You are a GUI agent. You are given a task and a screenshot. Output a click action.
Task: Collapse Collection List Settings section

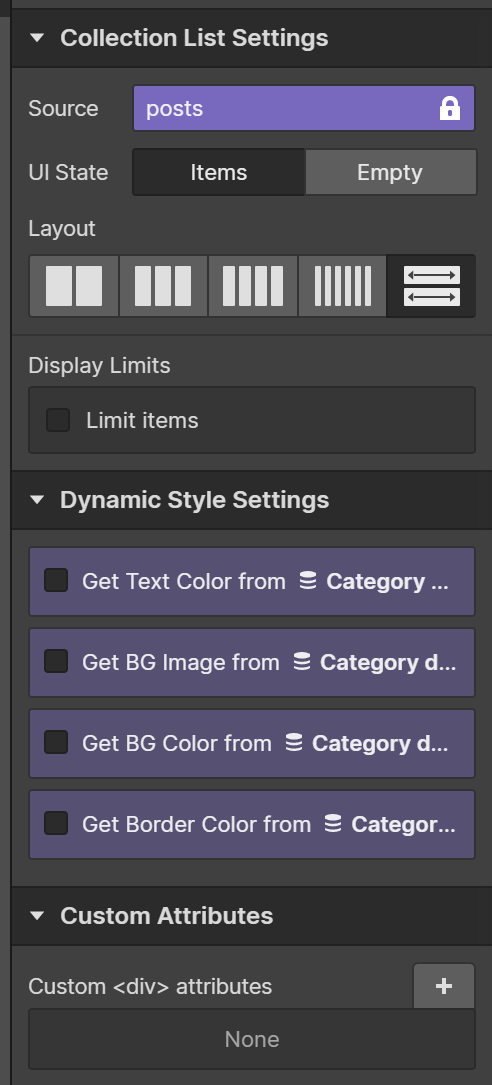point(37,38)
